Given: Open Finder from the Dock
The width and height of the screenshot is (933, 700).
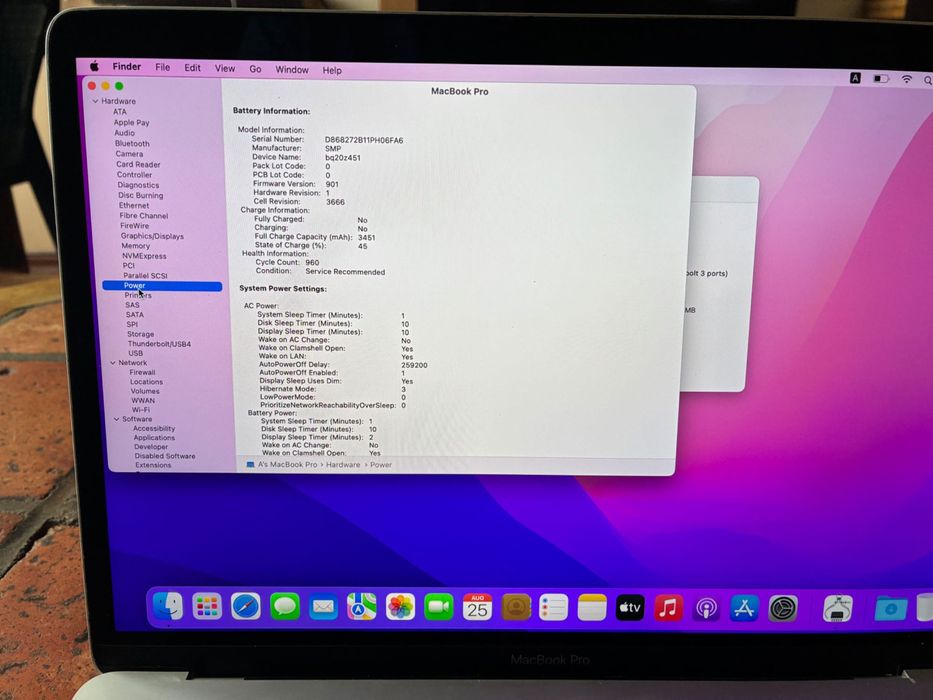Looking at the screenshot, I should pos(168,606).
